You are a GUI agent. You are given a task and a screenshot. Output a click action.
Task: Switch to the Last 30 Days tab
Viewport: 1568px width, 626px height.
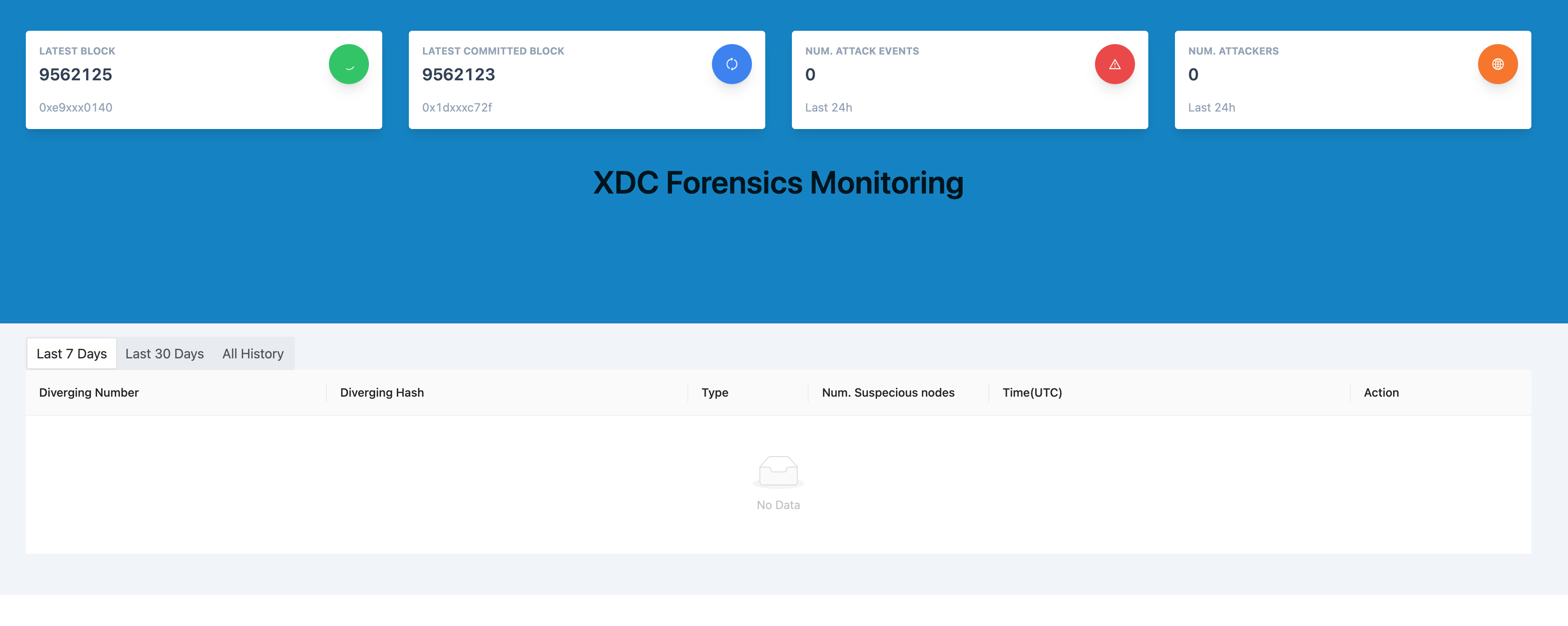[164, 353]
